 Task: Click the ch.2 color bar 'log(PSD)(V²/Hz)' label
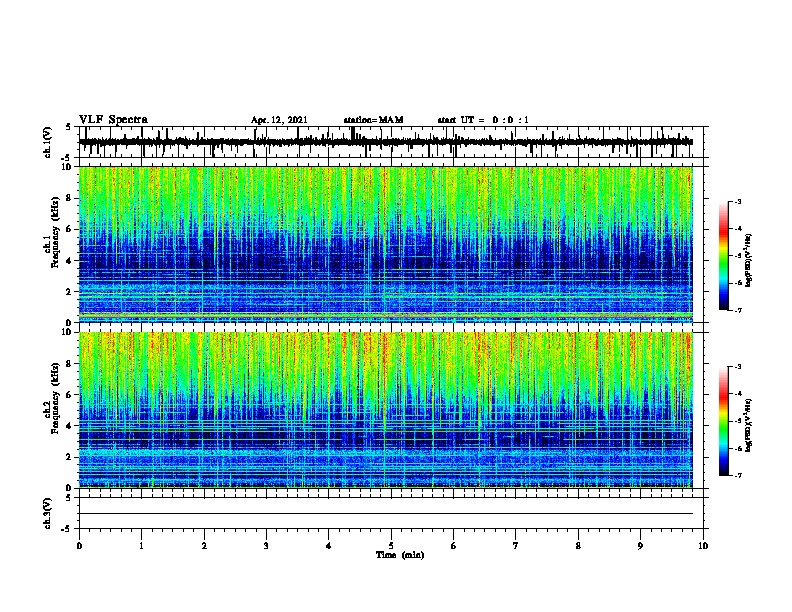coord(748,425)
